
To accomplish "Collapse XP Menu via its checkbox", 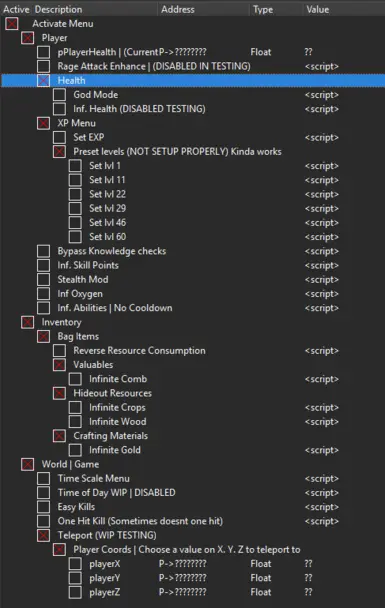I will point(43,123).
